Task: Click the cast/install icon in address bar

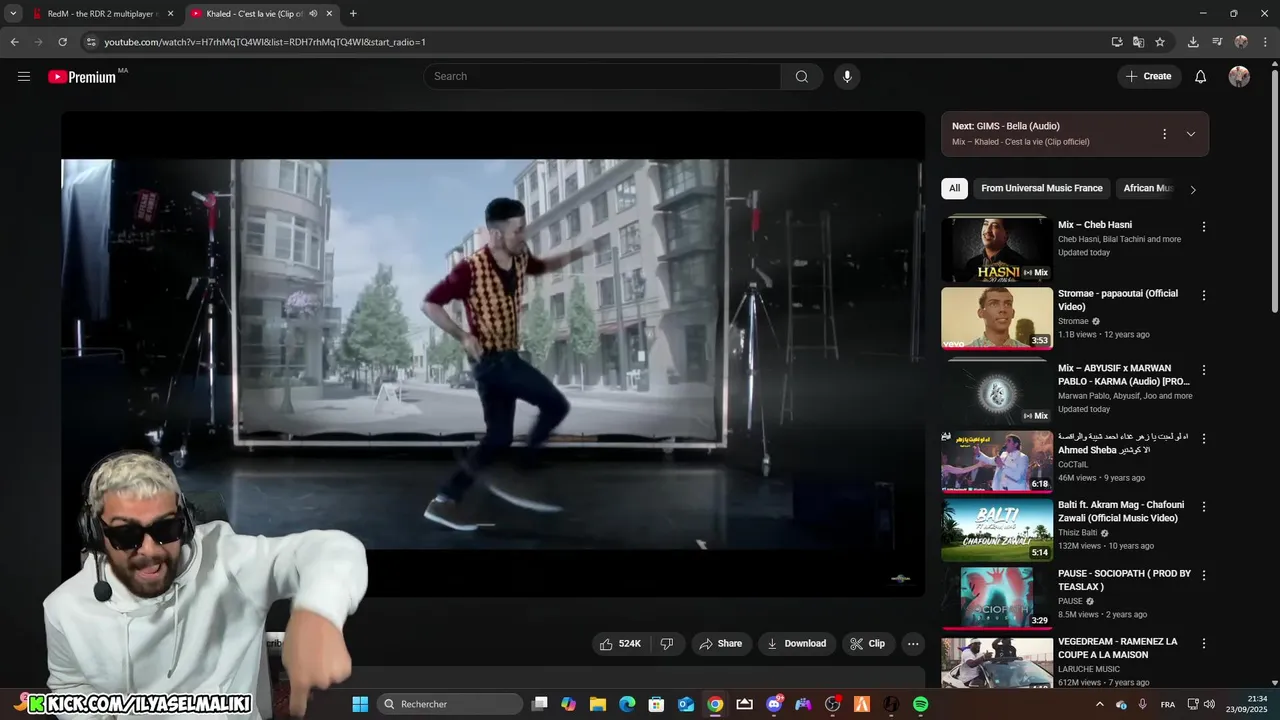Action: point(1117,42)
